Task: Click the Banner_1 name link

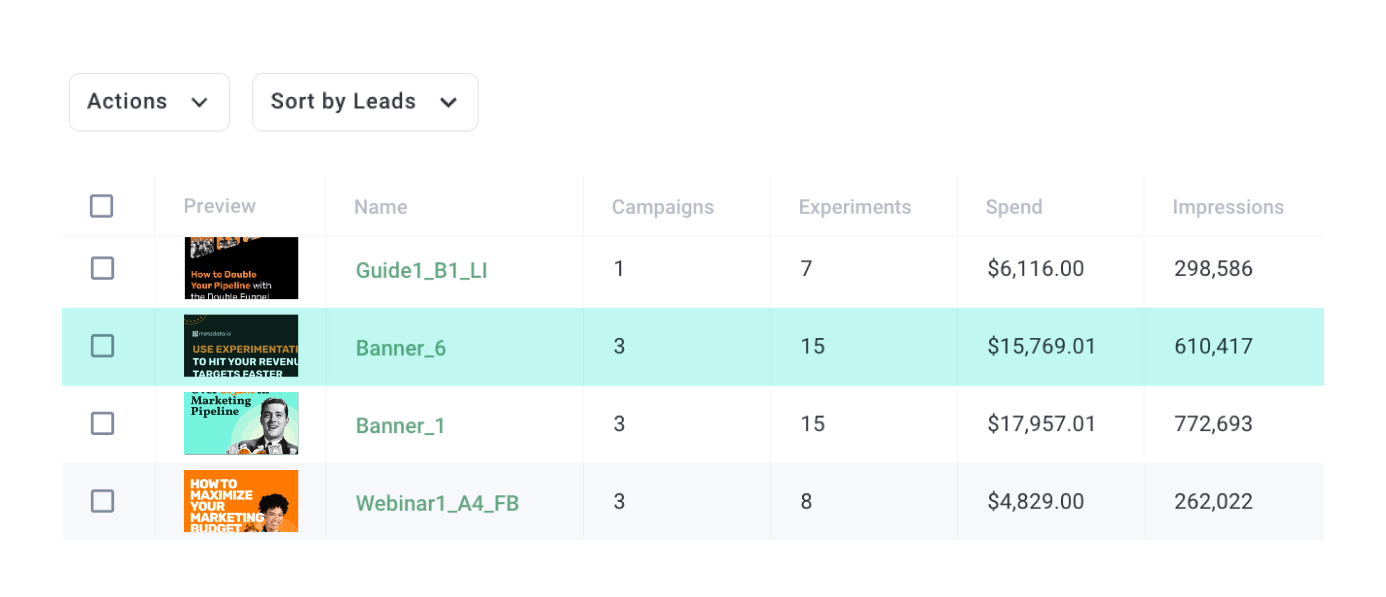Action: [x=400, y=426]
